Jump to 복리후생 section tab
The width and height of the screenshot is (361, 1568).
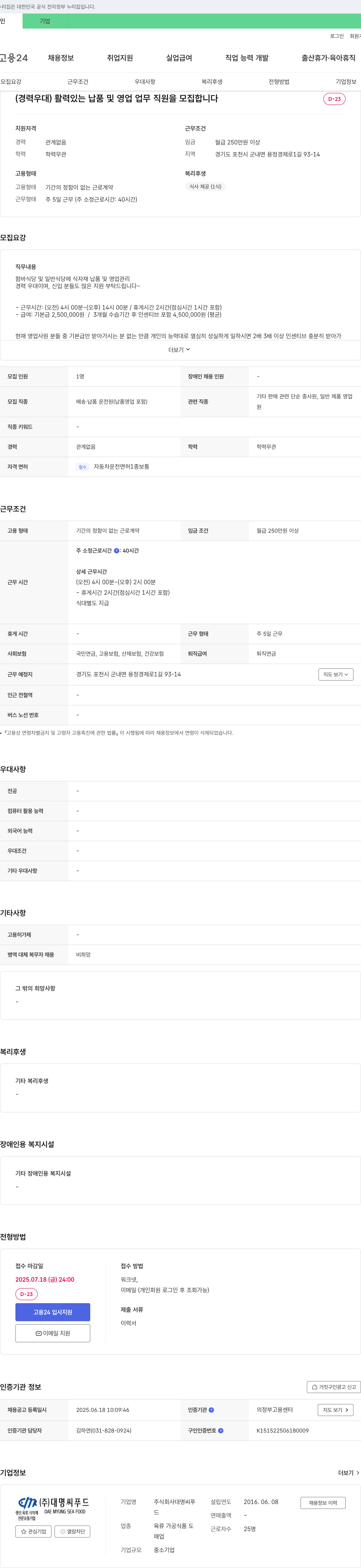point(212,82)
